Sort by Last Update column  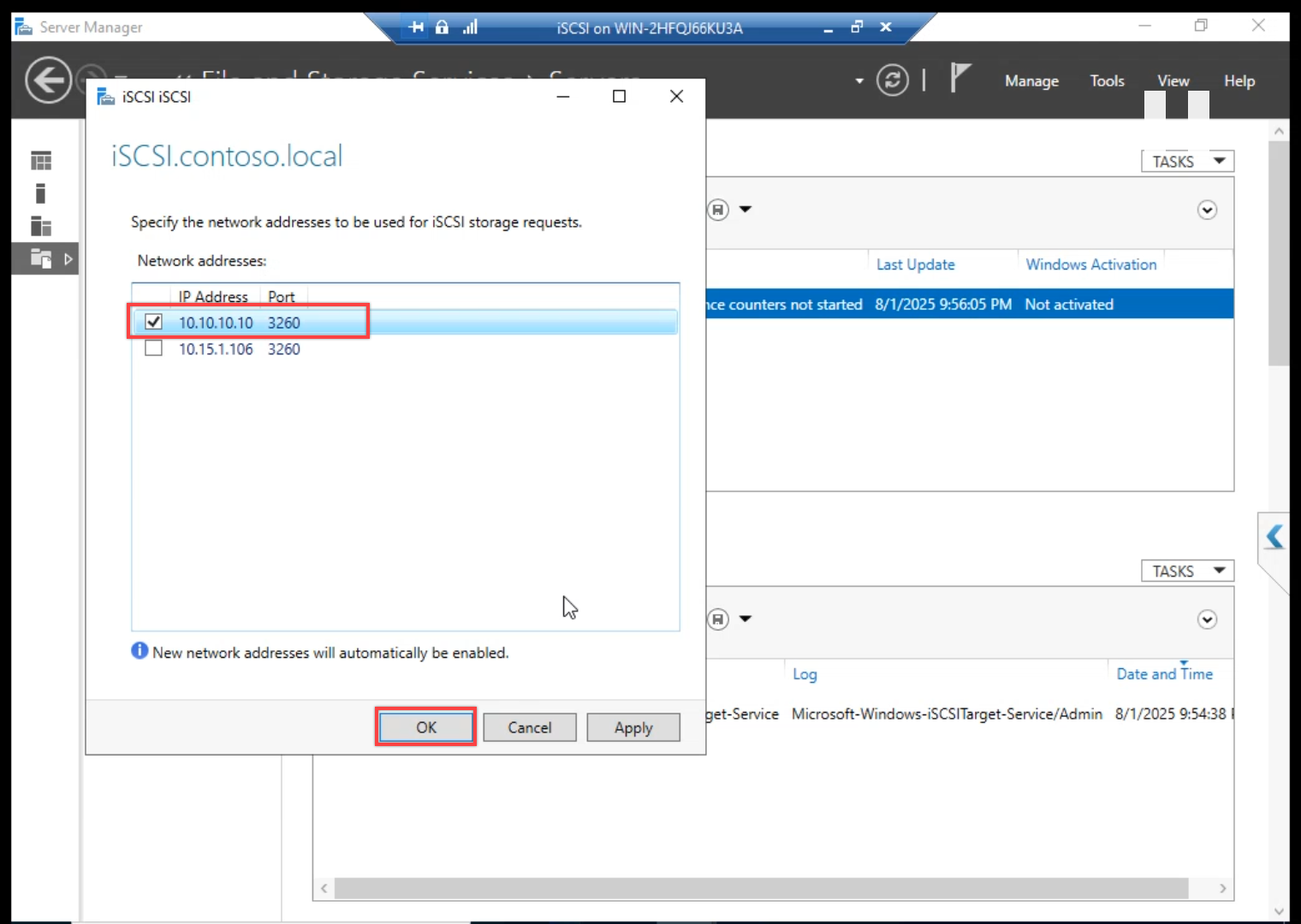pos(915,264)
